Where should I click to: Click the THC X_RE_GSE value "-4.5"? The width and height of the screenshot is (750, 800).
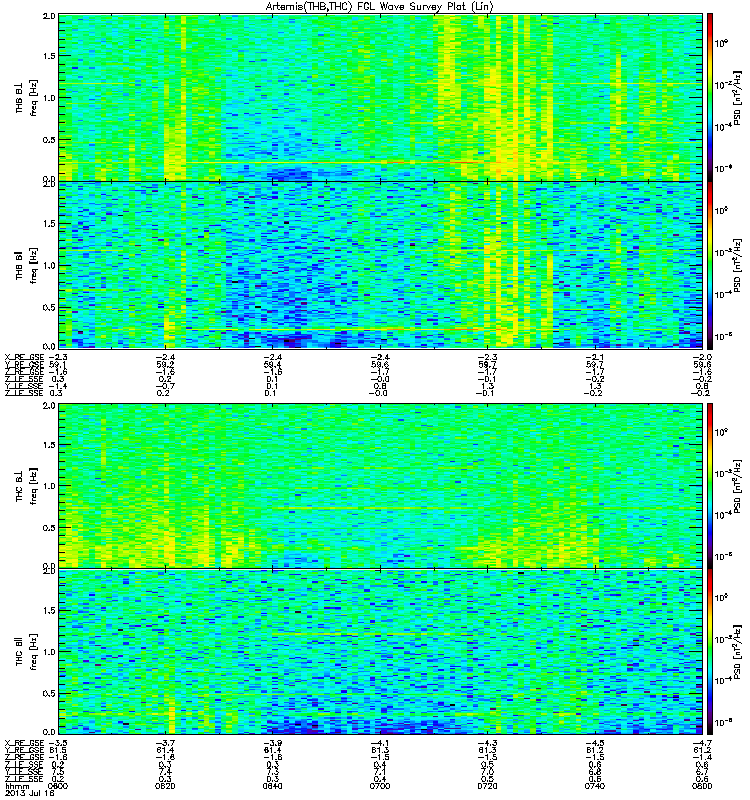595,742
